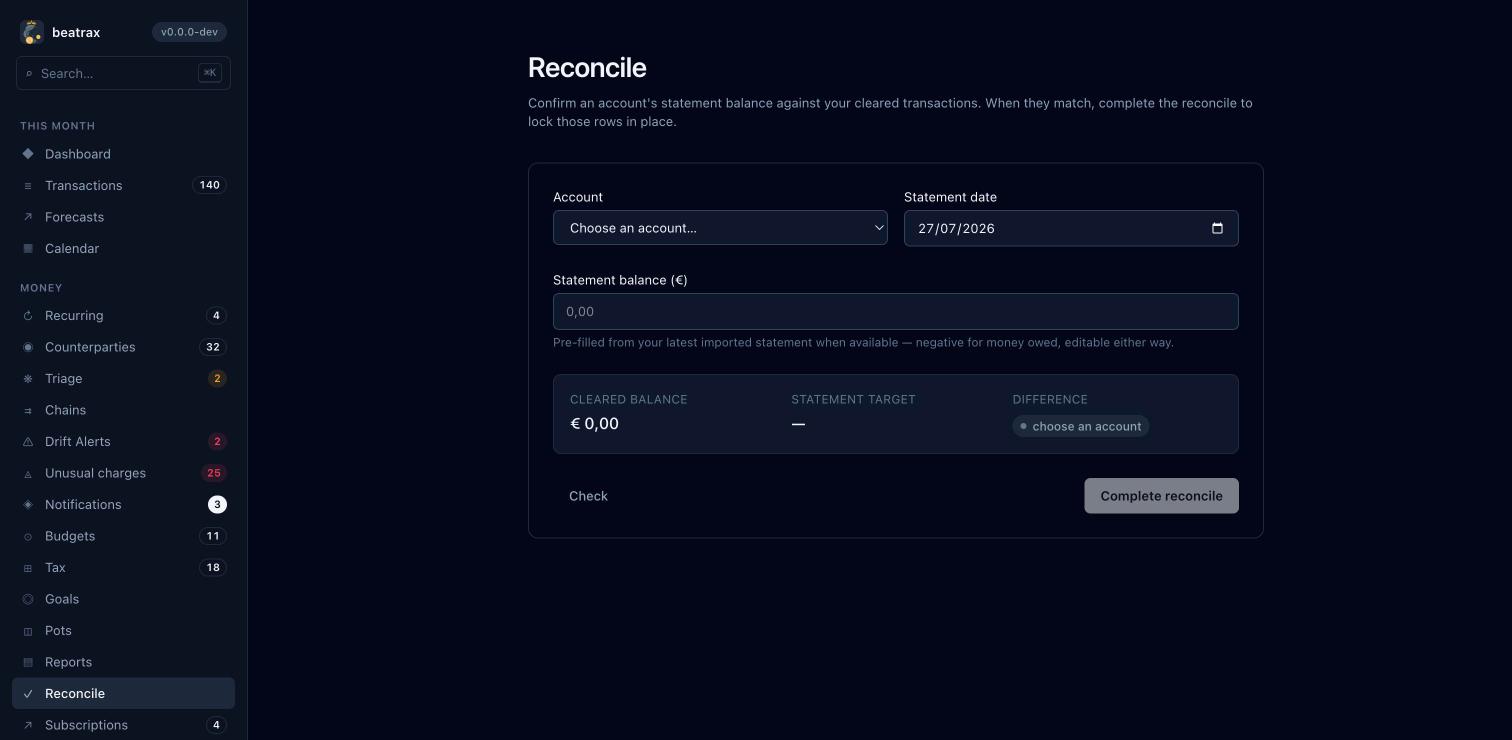This screenshot has width=1512, height=740.
Task: Click the Budgets 11 badge
Action: click(x=212, y=536)
